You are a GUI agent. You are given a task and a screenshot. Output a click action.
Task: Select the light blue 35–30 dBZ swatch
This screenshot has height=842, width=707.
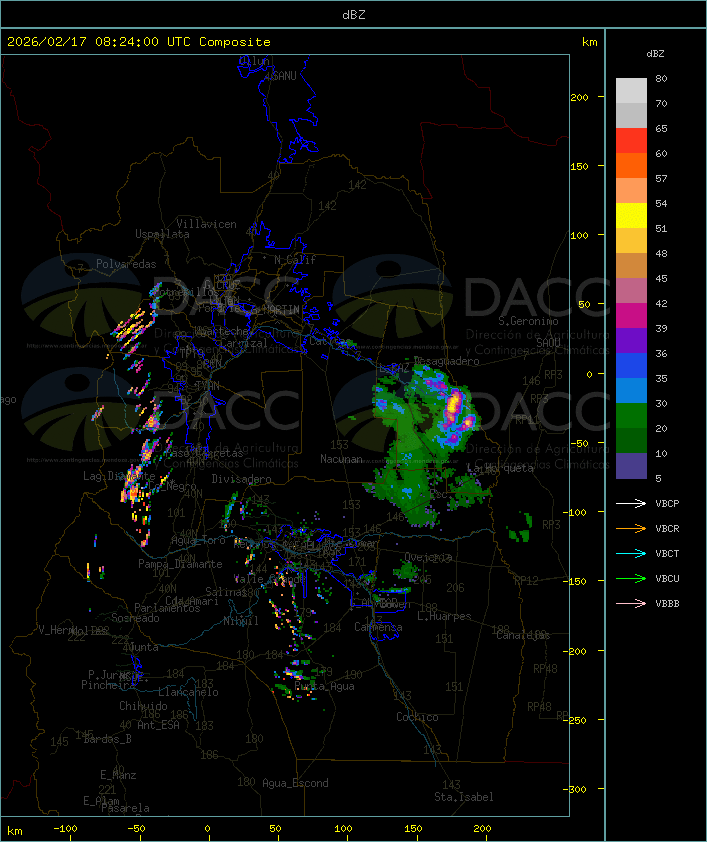[x=631, y=390]
